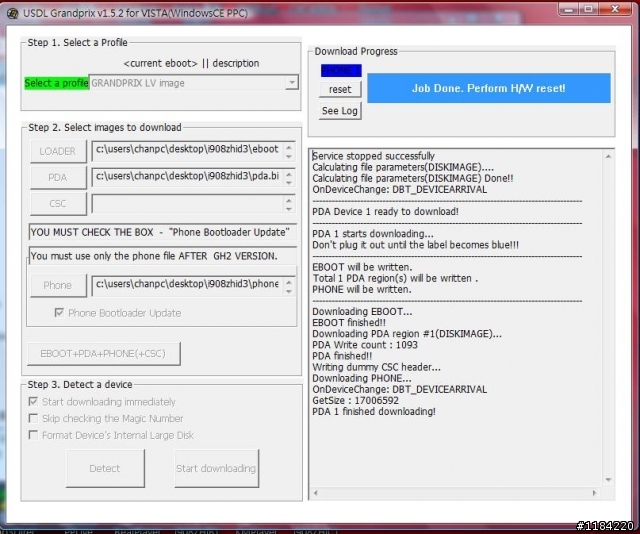Click 'YOU MUST CHECK THE BOX' notice text
The width and height of the screenshot is (640, 534).
92,232
